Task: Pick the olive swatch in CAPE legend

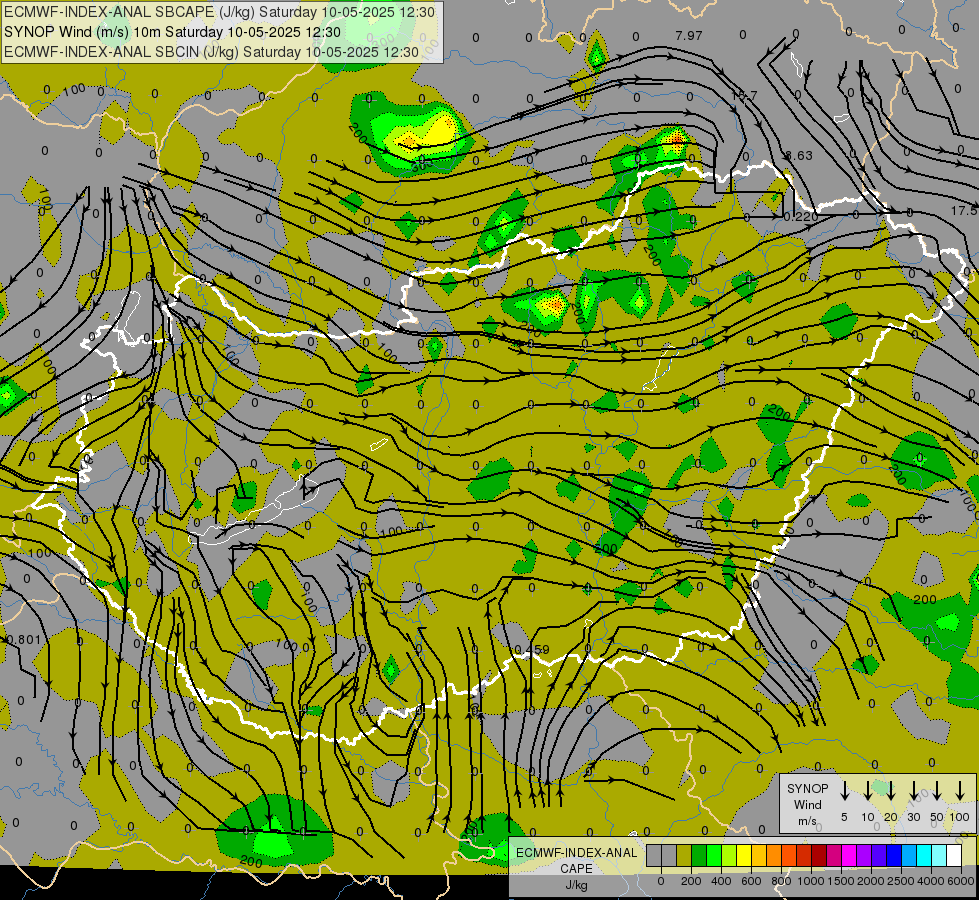Action: [684, 855]
